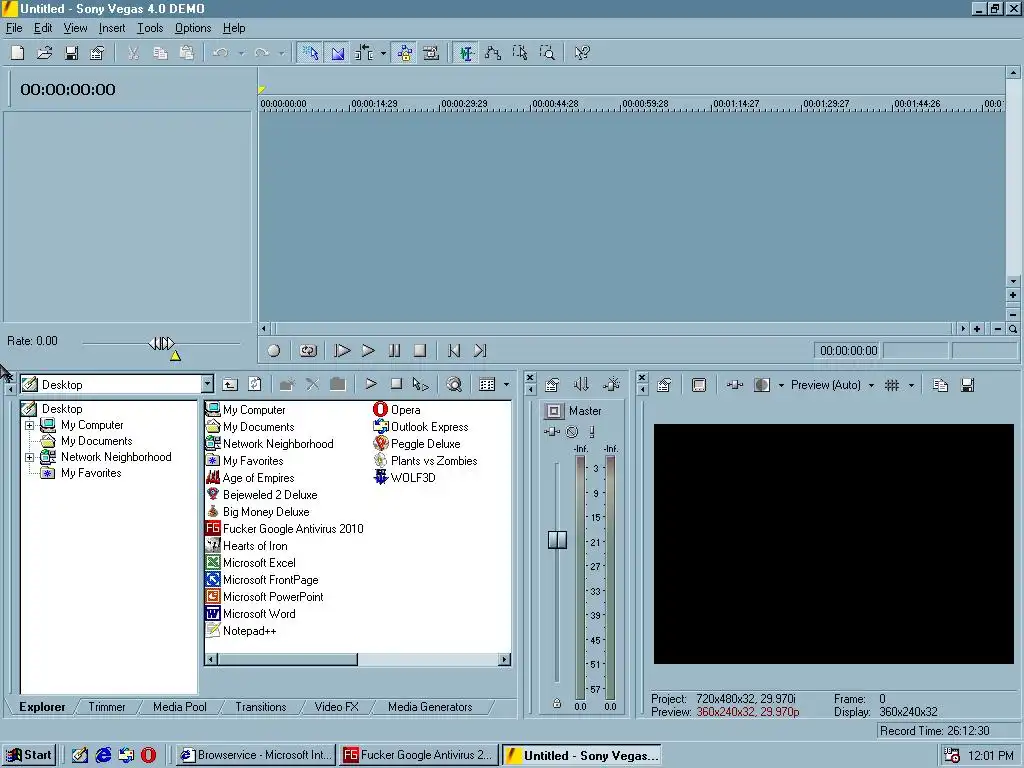Click Insert FX icon in Mixer
The image size is (1024, 768).
coord(611,385)
